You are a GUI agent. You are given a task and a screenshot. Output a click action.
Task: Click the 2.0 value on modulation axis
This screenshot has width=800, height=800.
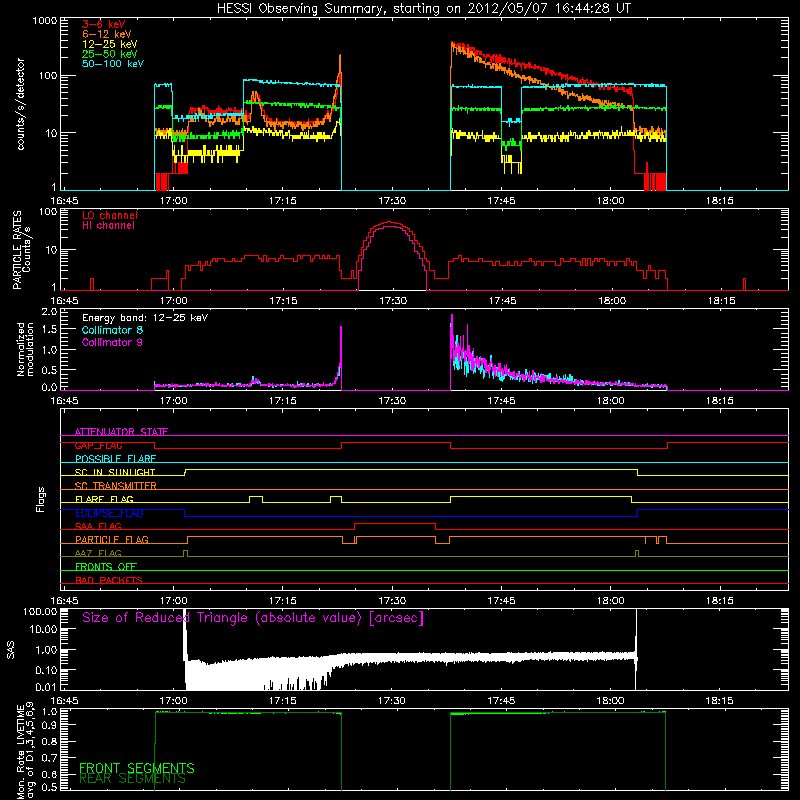[x=49, y=312]
